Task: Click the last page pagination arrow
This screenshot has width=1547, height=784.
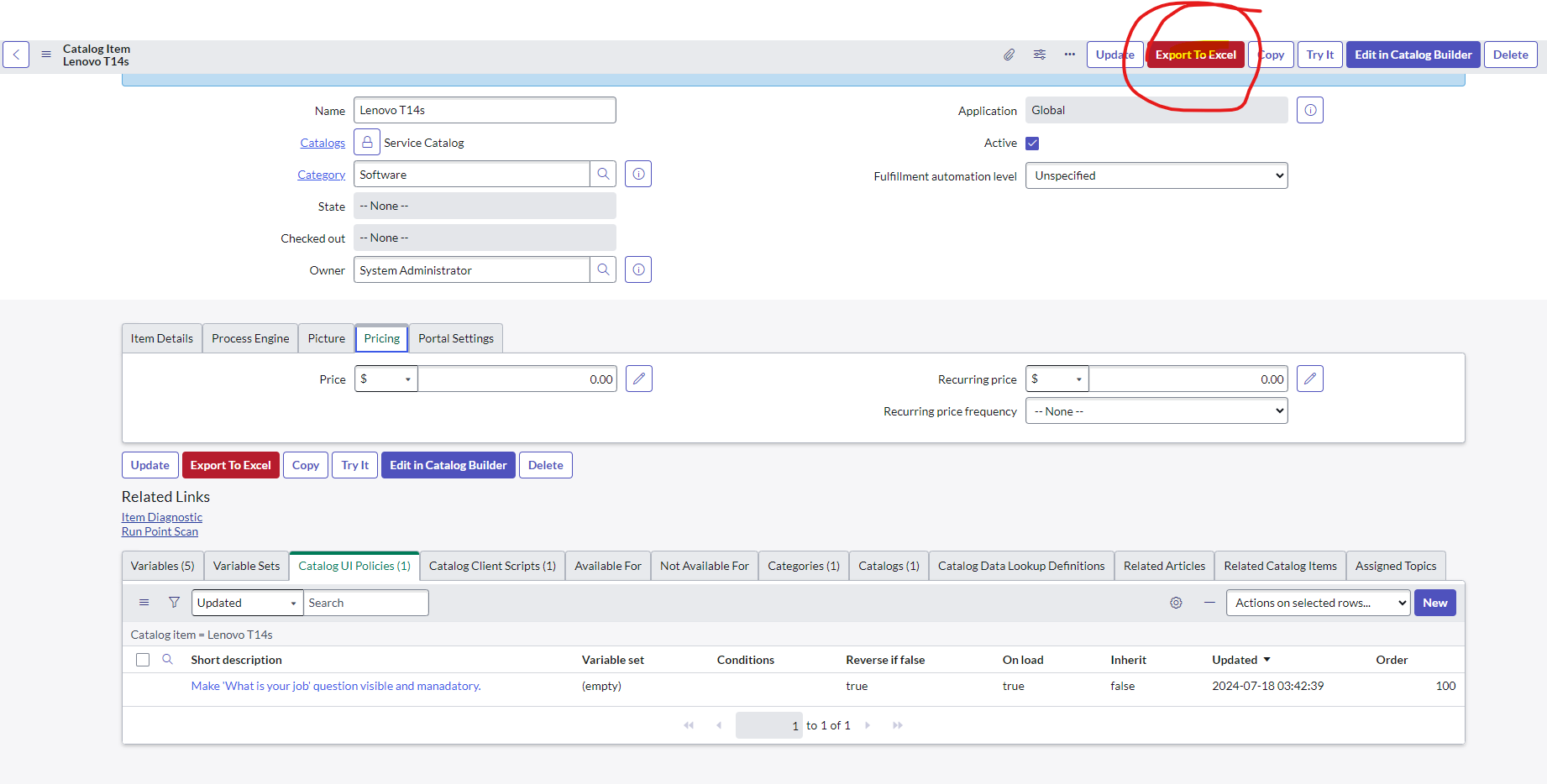Action: (898, 725)
